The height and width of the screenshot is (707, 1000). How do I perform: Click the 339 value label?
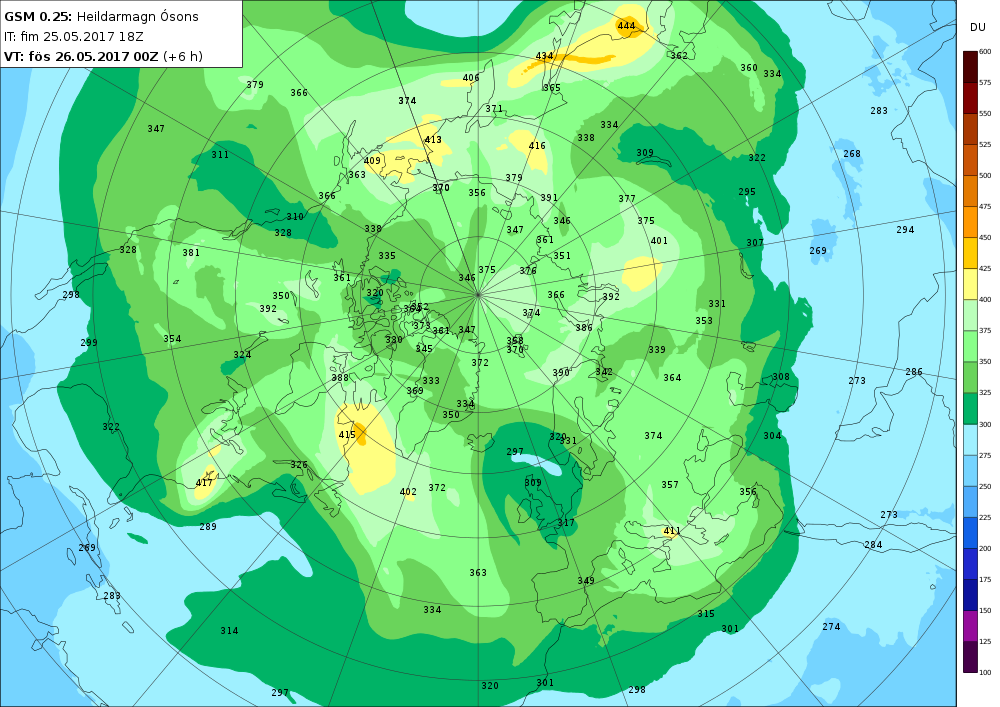pos(657,350)
